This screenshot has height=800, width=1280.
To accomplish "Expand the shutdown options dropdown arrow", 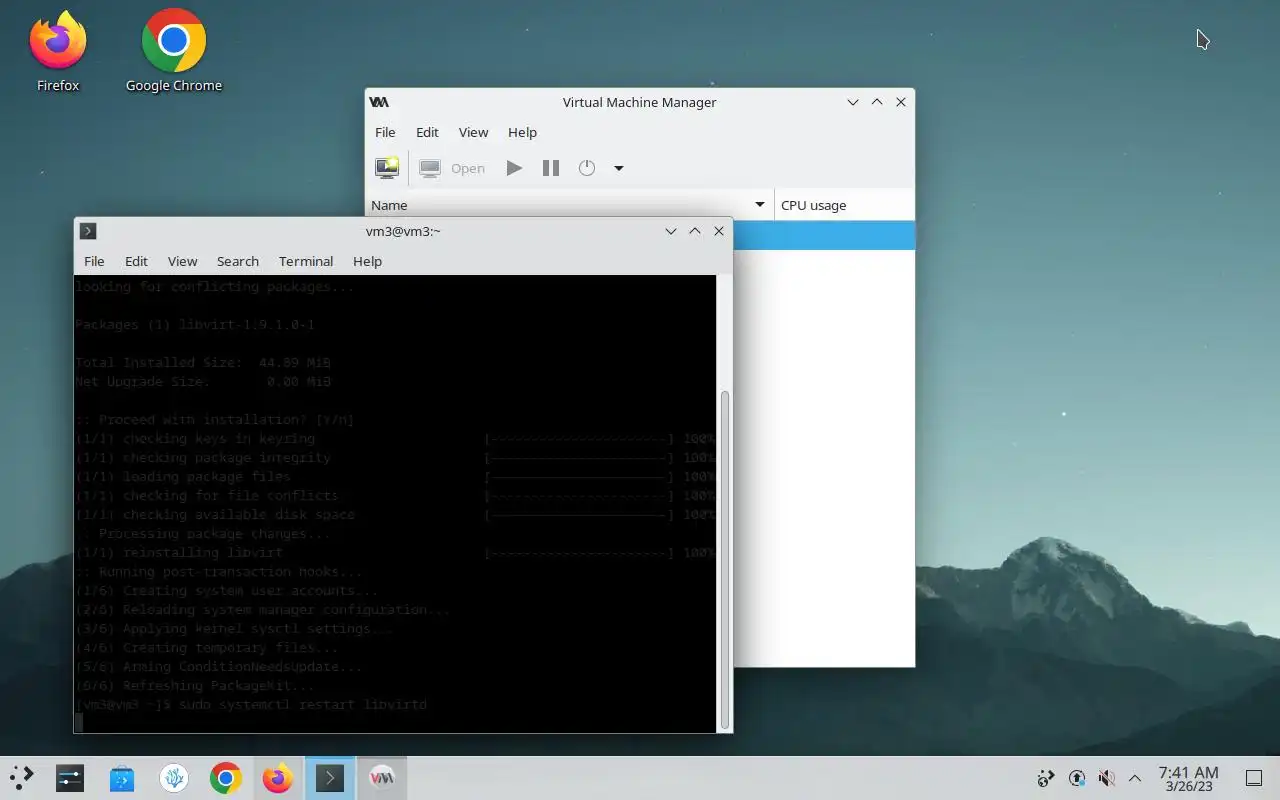I will [x=618, y=168].
